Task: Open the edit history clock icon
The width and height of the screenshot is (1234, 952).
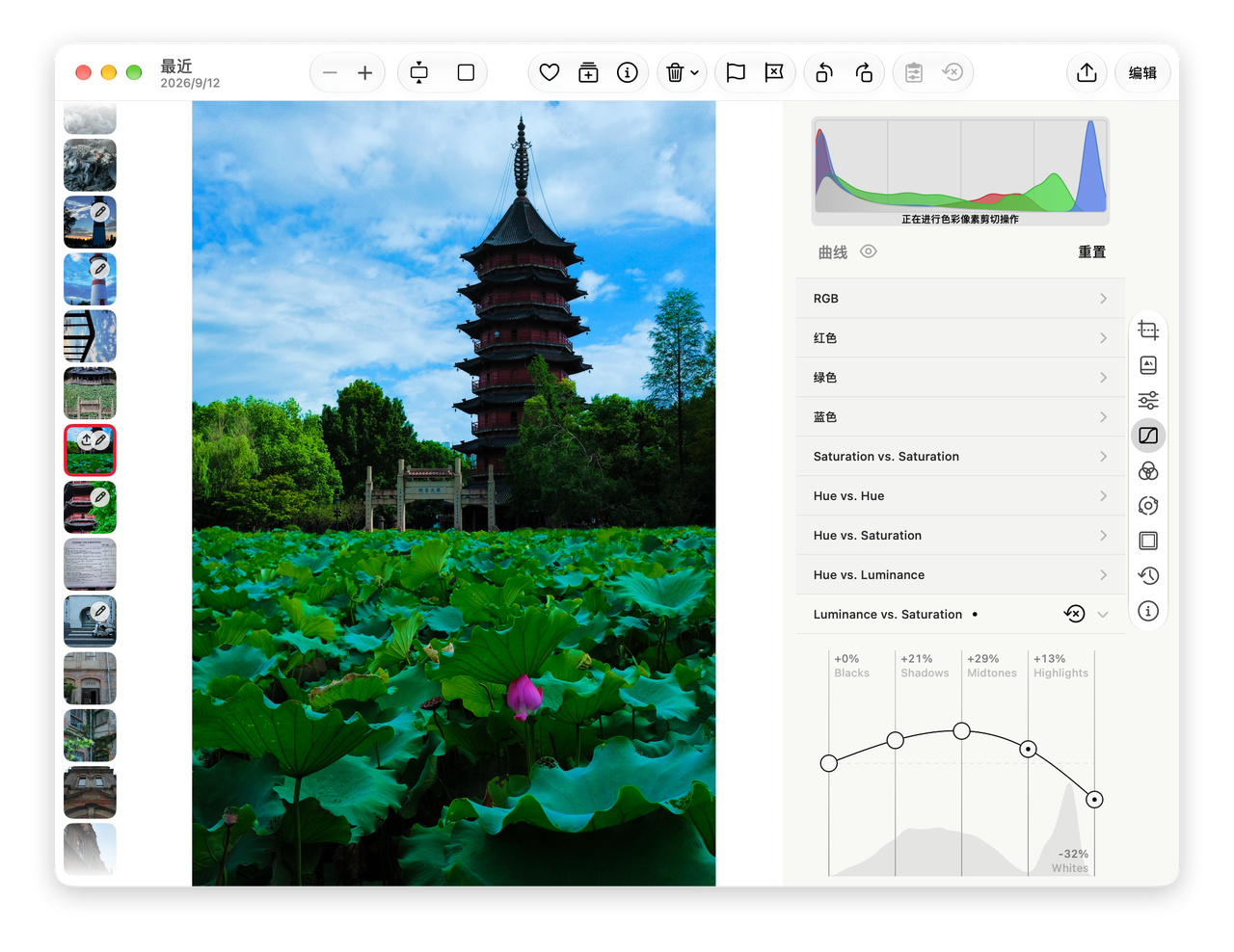Action: tap(1148, 576)
